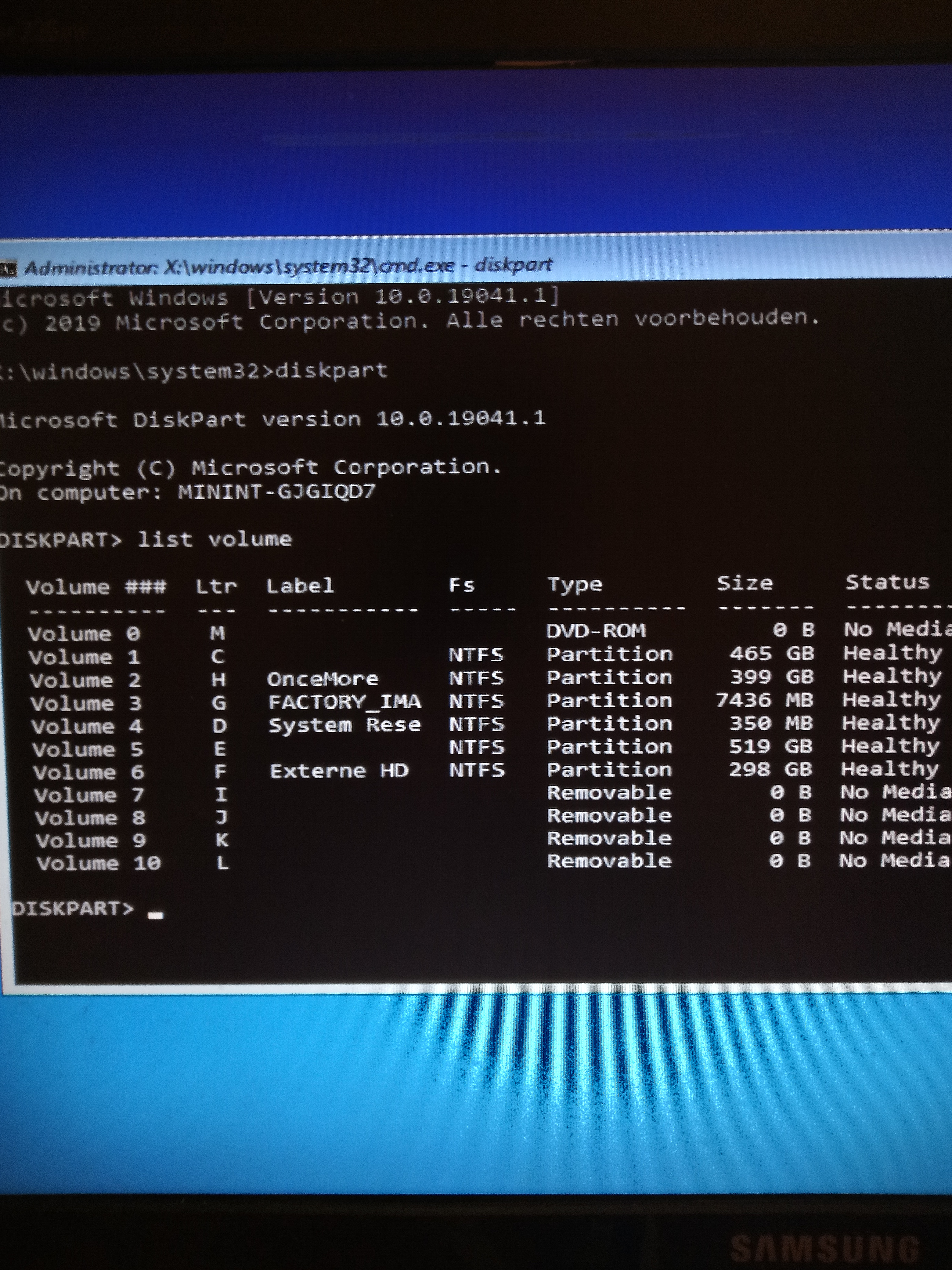Click 'Healthy' status of Volume 6

click(890, 769)
